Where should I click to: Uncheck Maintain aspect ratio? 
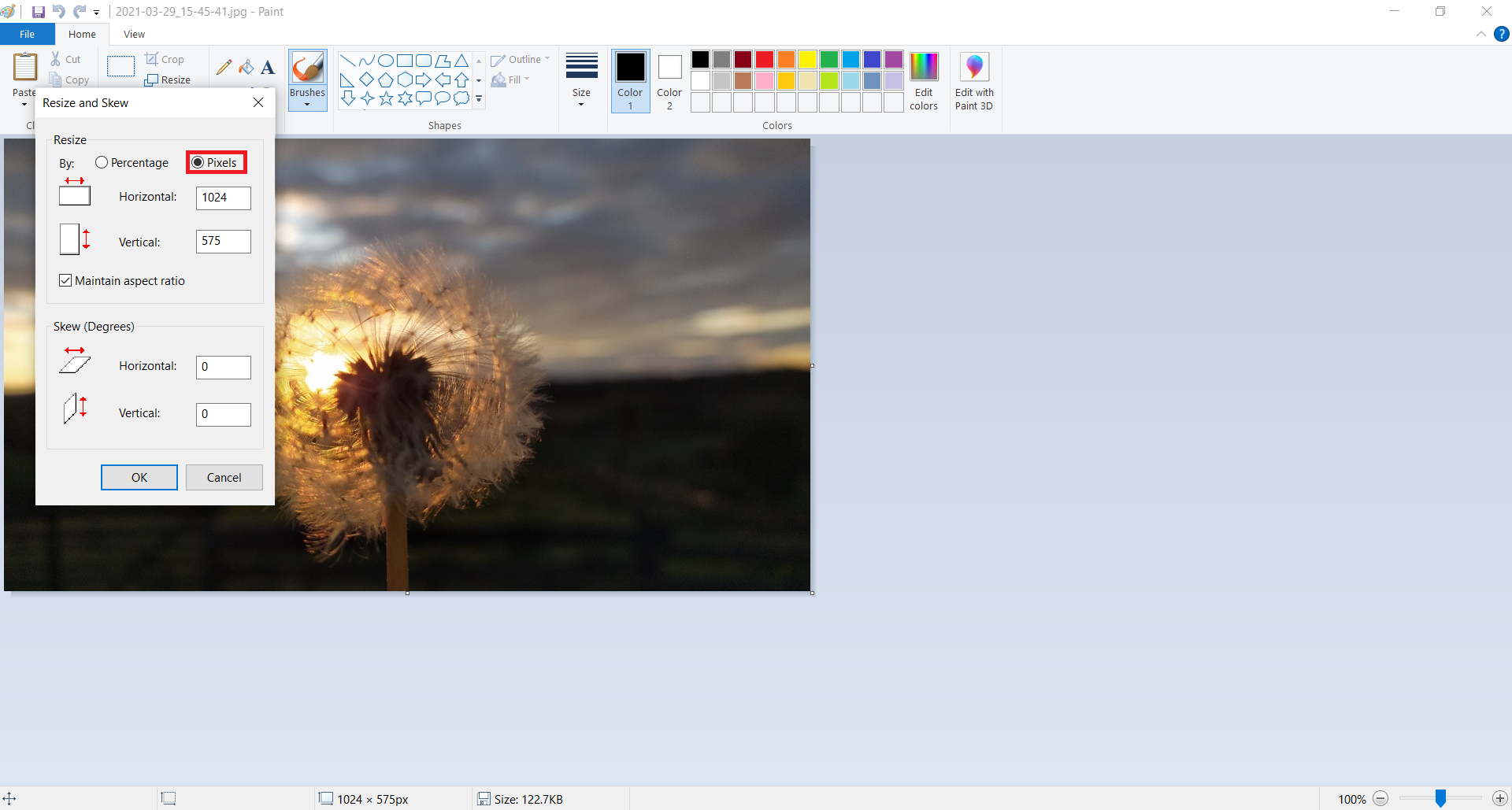pos(65,280)
